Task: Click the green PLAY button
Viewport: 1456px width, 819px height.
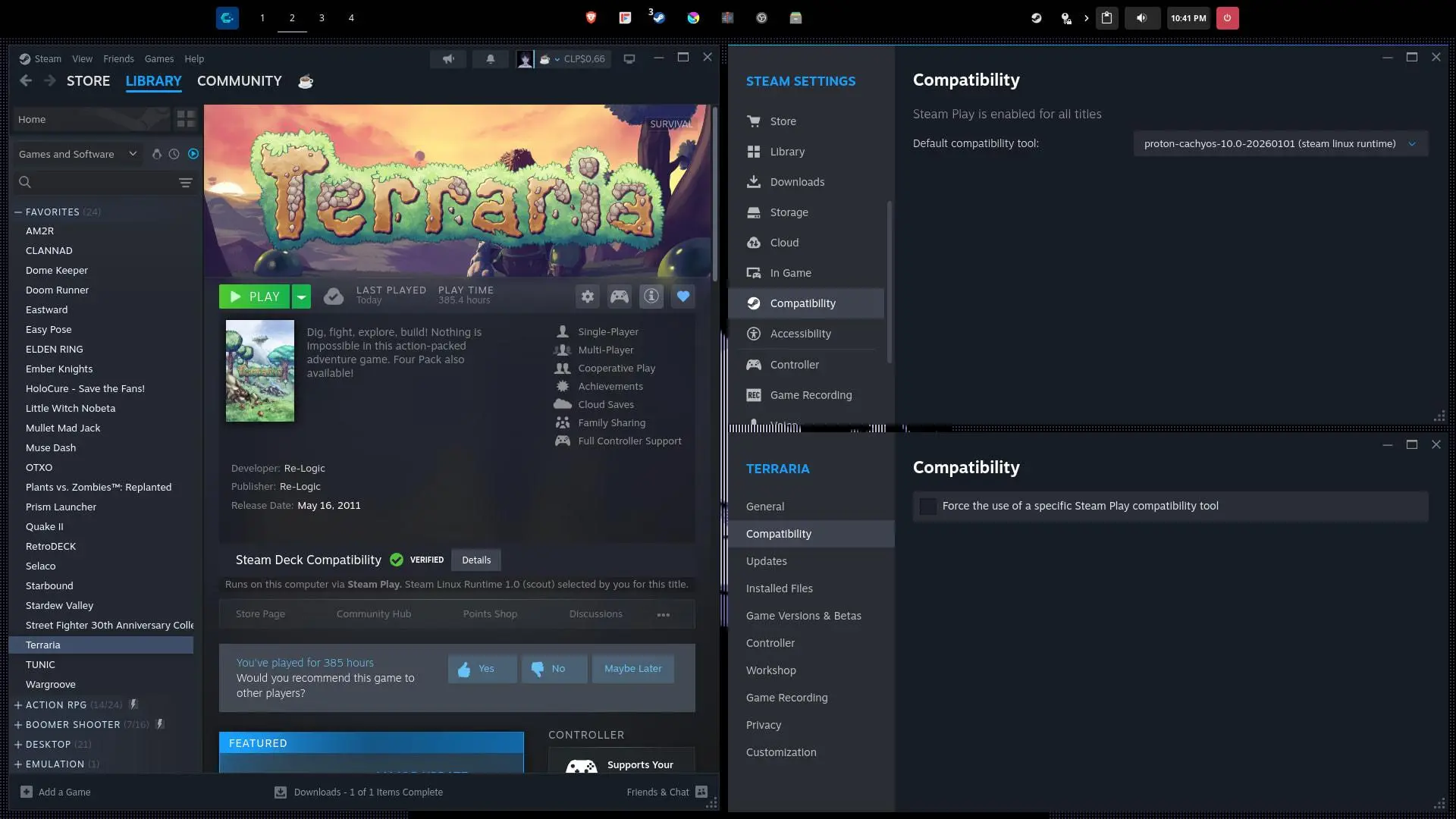Action: click(x=255, y=297)
